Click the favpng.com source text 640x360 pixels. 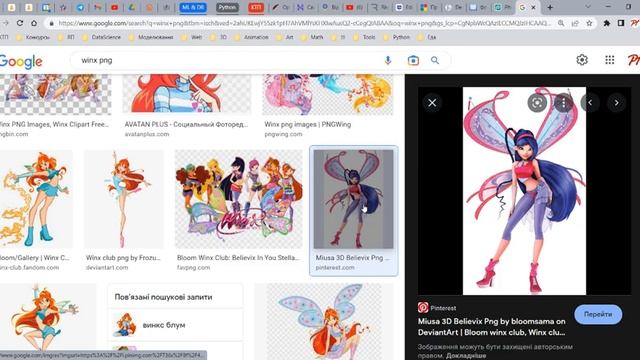(x=193, y=268)
